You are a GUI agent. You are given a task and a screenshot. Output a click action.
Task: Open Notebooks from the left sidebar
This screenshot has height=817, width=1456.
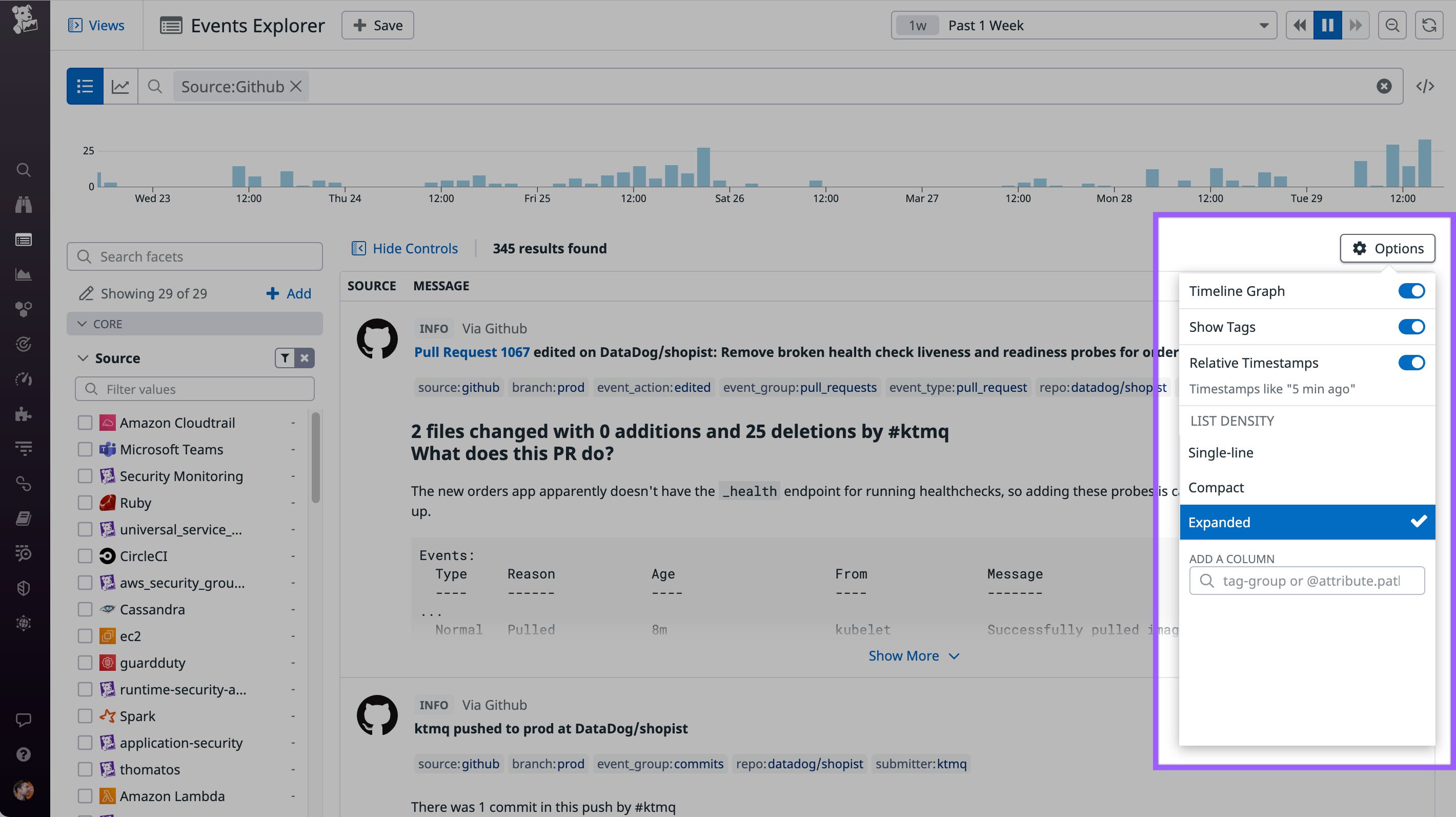[x=23, y=519]
